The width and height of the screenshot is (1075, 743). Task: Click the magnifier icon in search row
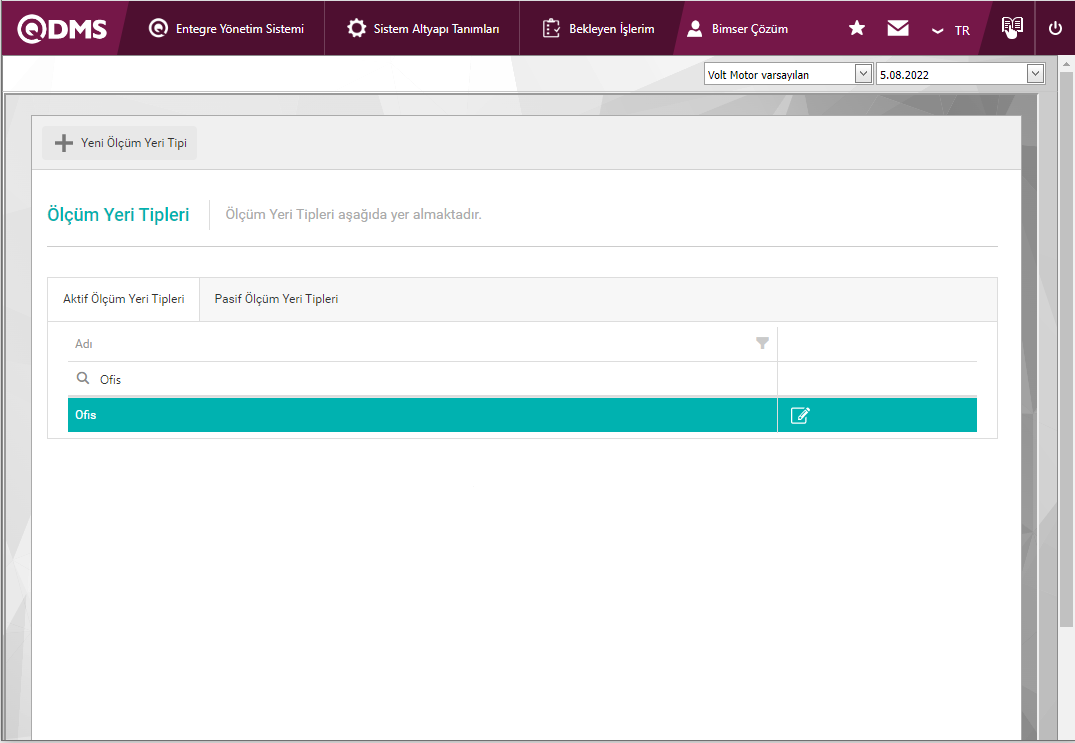point(84,379)
